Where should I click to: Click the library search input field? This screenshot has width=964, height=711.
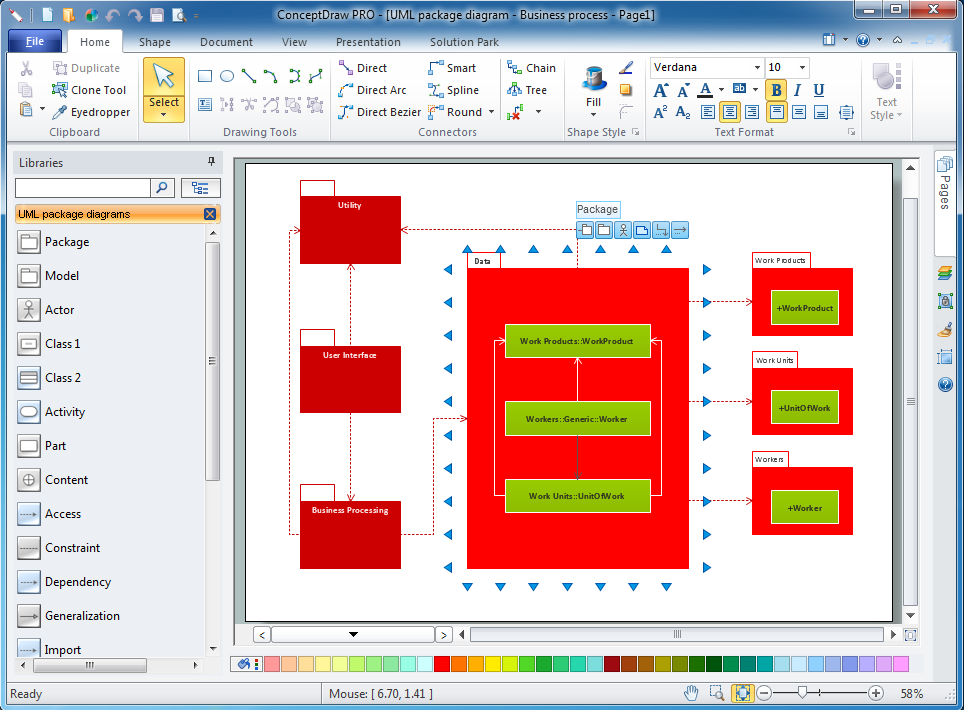point(82,188)
